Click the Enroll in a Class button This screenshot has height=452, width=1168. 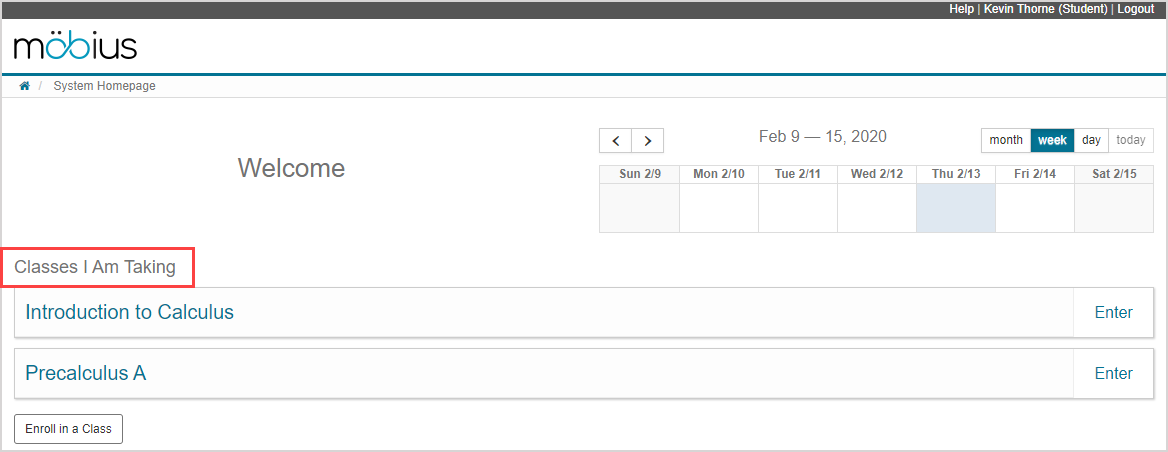[68, 429]
